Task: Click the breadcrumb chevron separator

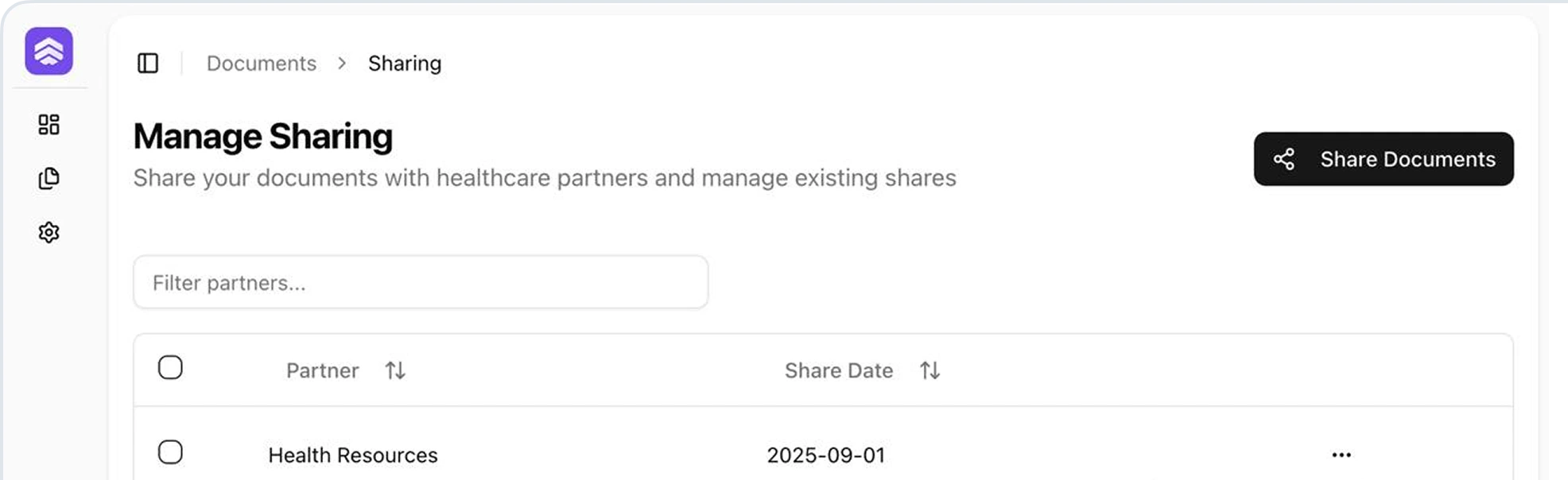Action: 342,64
